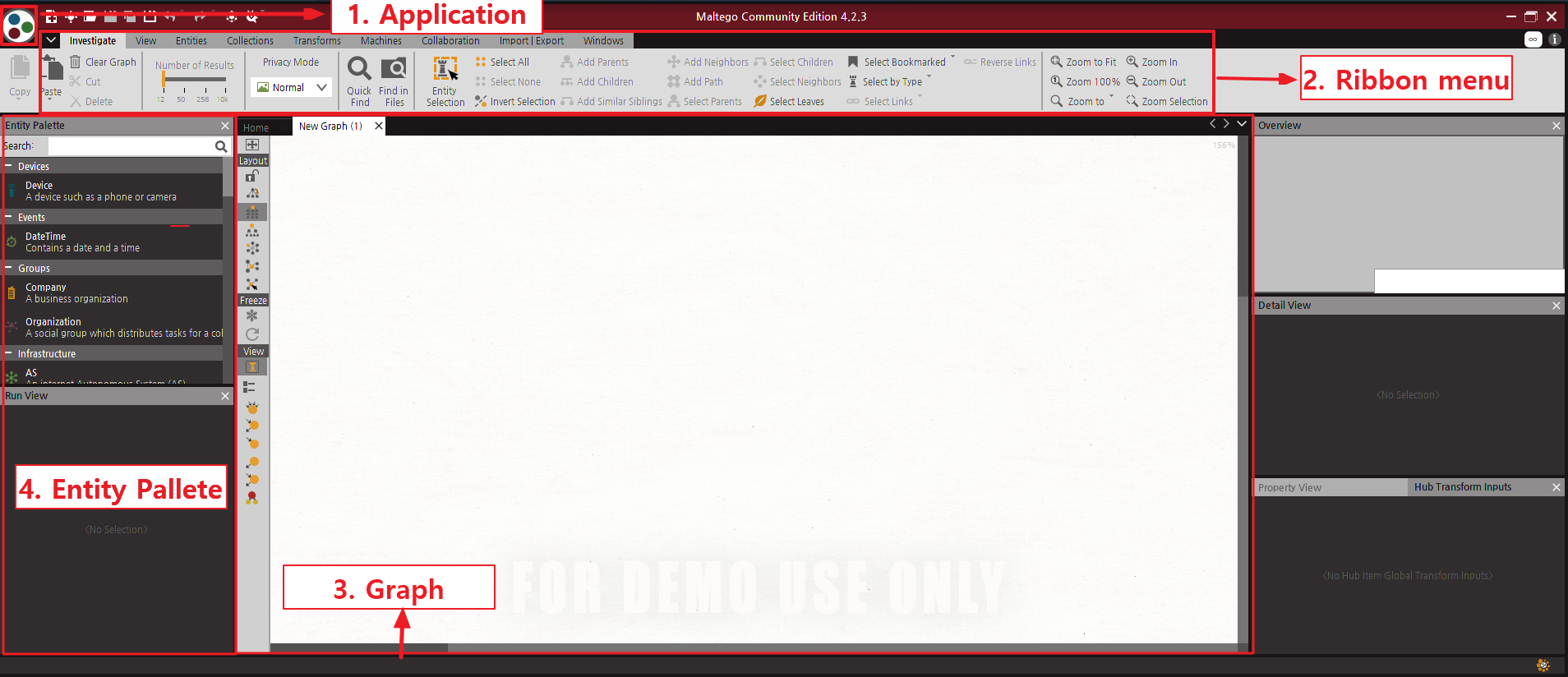Select the Company entity in palette
1568x677 pixels.
click(113, 292)
